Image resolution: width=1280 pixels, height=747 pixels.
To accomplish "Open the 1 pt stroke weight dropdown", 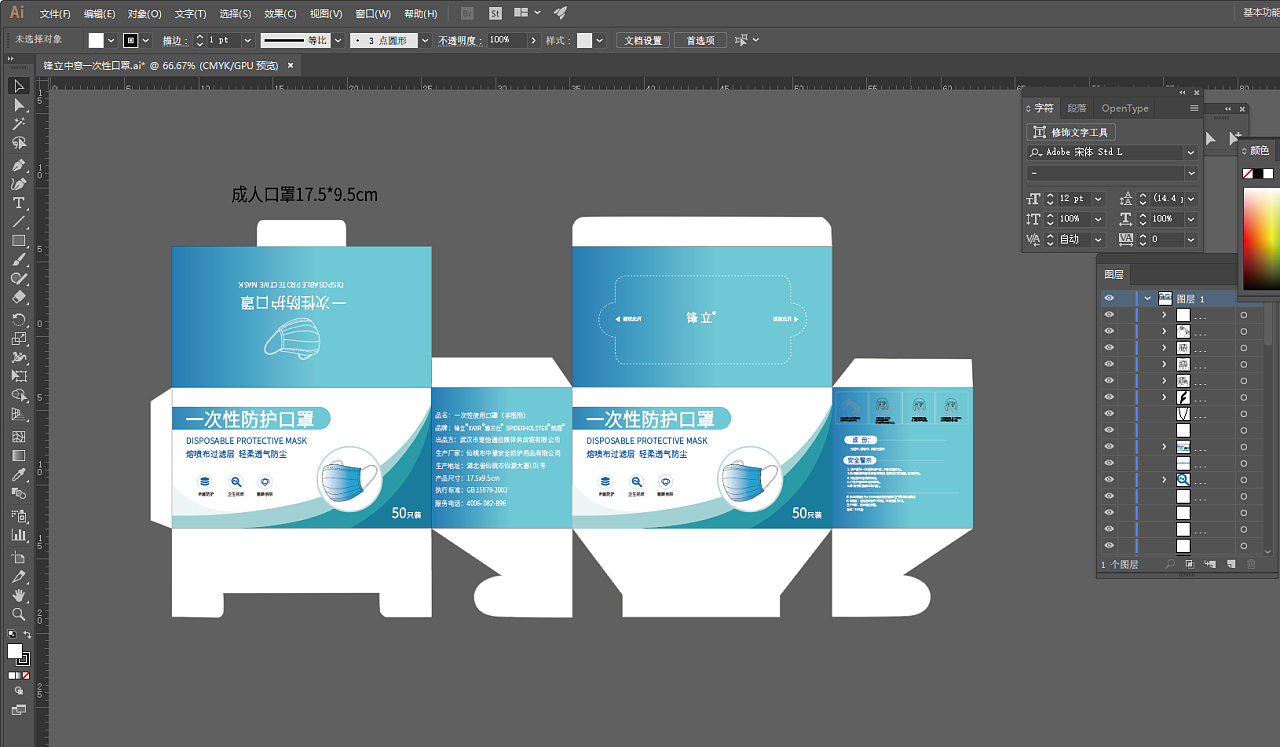I will 246,40.
